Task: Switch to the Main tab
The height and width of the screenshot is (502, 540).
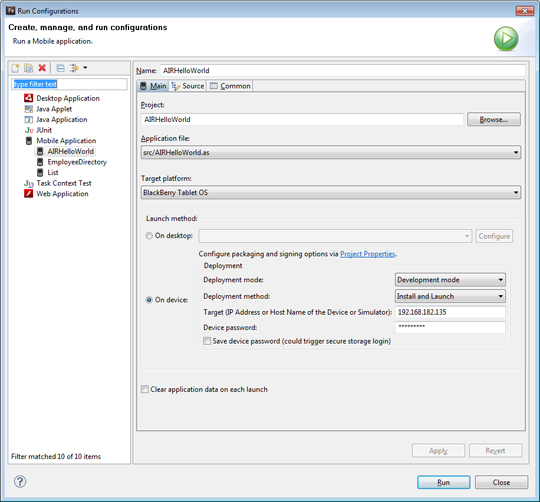Action: point(153,86)
